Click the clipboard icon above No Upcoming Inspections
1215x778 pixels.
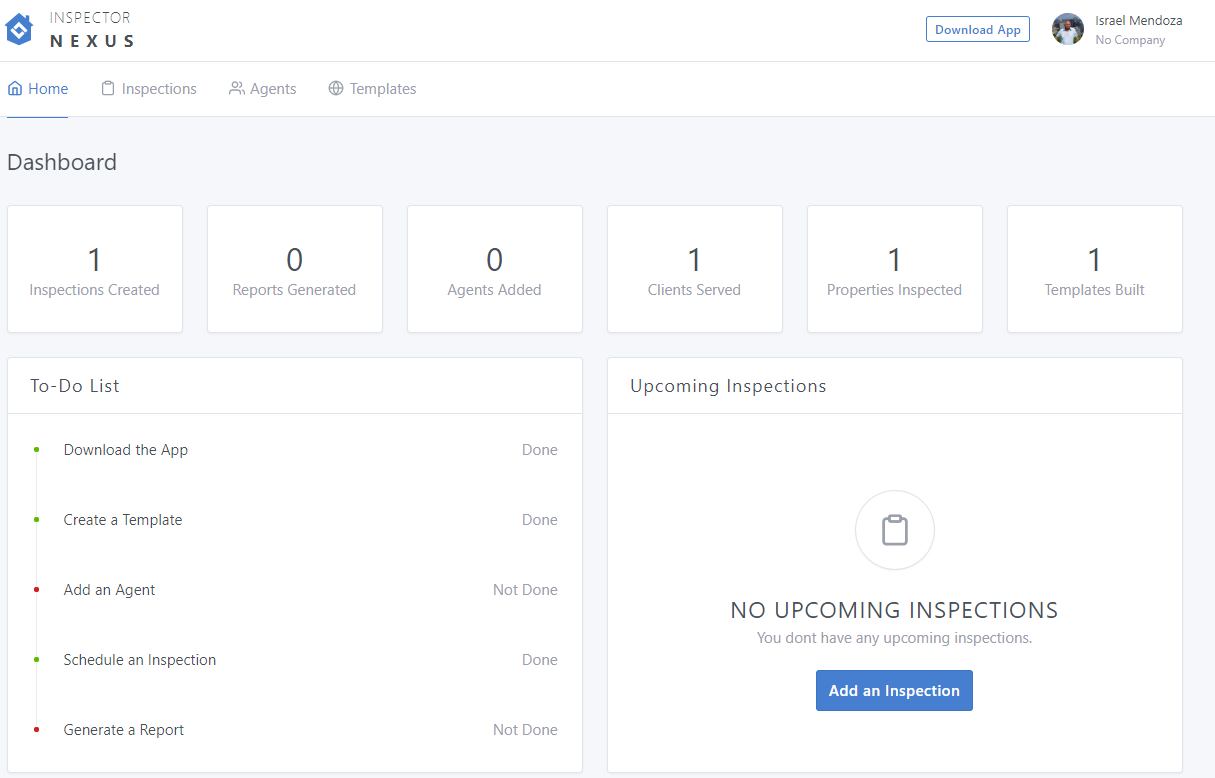coord(894,530)
